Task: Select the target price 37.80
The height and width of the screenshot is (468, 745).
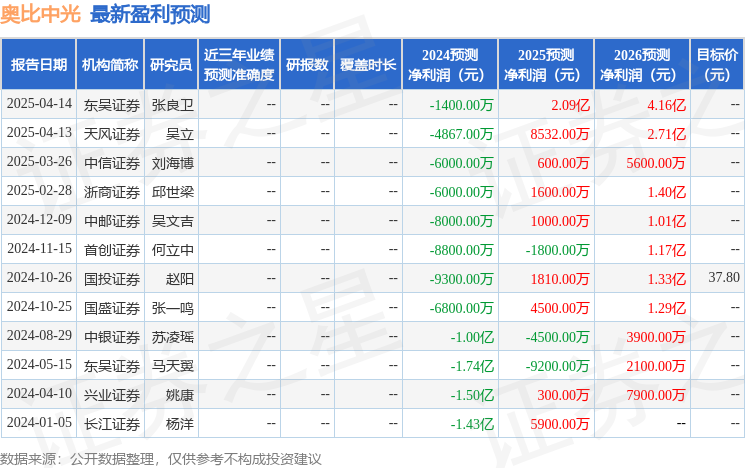Action: 724,277
